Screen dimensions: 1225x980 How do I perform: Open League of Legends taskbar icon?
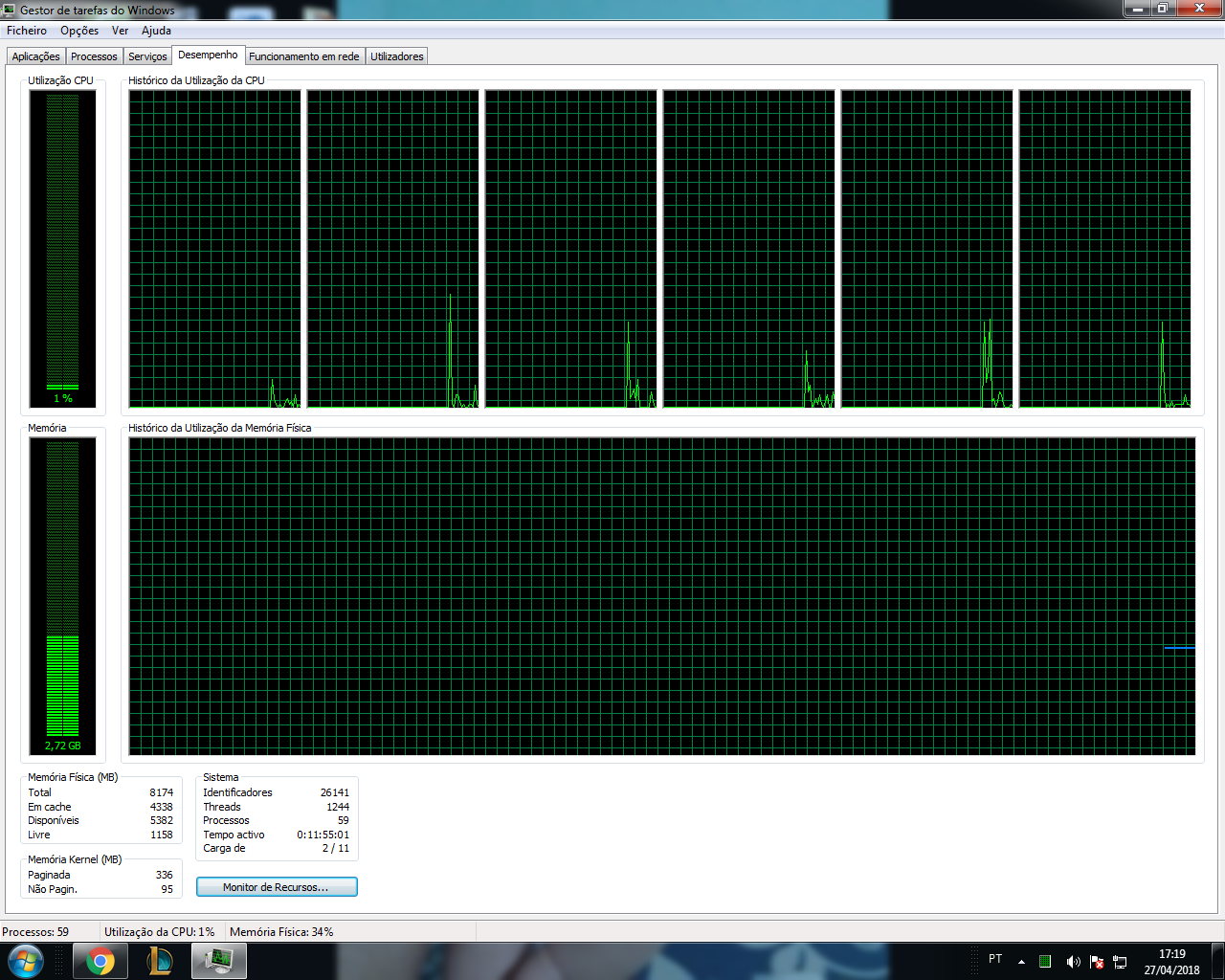[160, 961]
